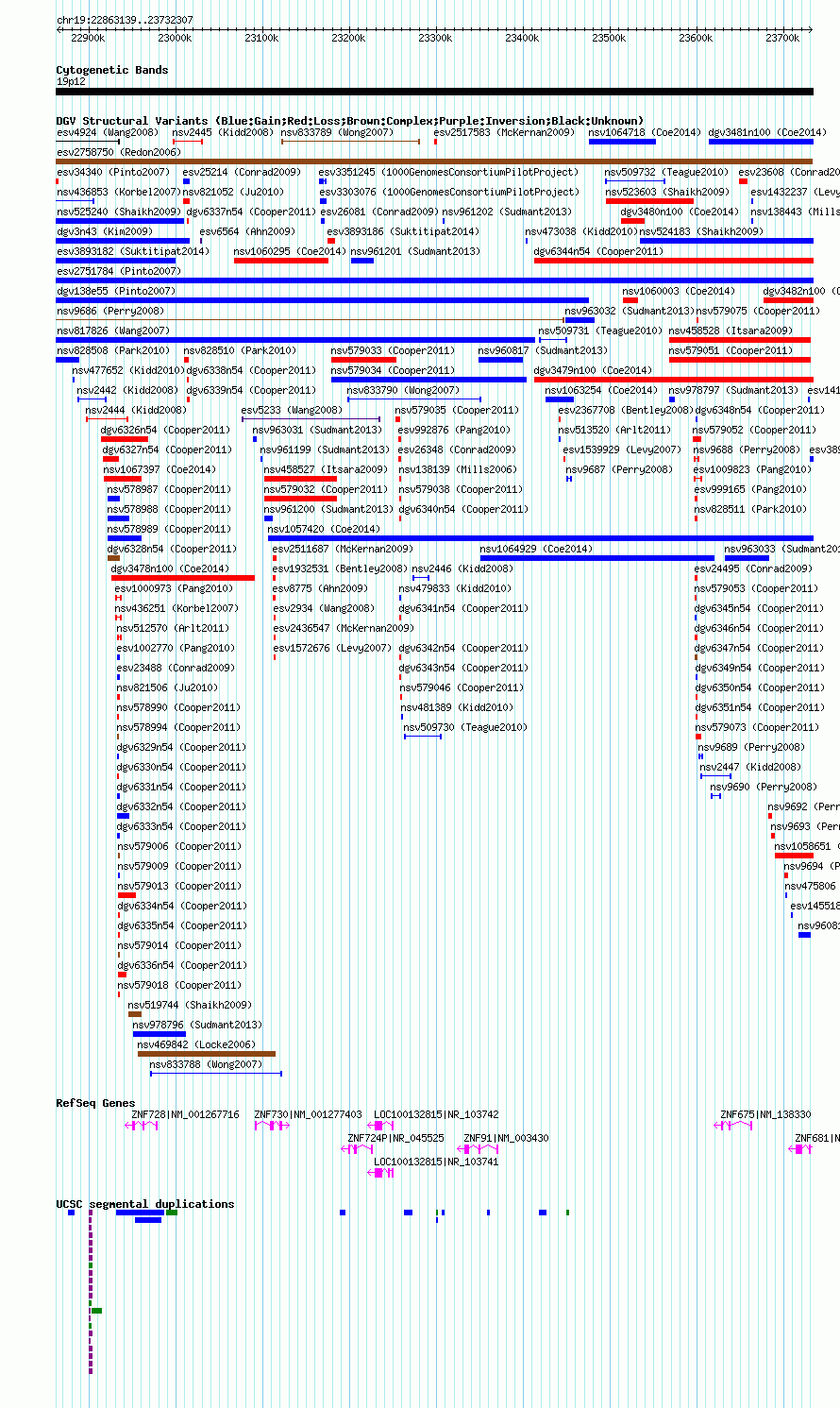This screenshot has height=1408, width=840.
Task: Click variant nsv519744 (Shaikh2009) label
Action: 190,1005
